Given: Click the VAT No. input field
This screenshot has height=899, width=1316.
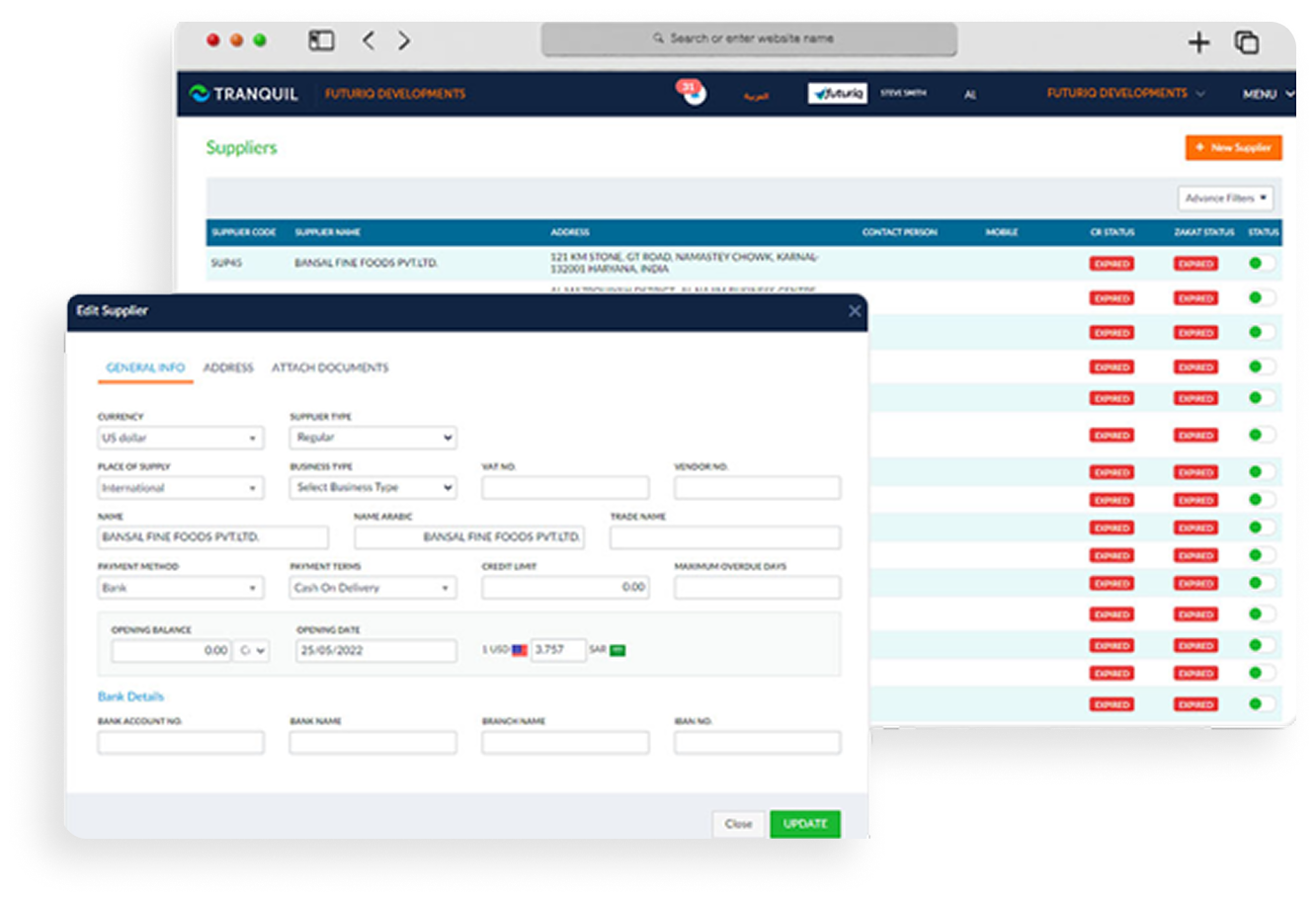Looking at the screenshot, I should coord(565,487).
